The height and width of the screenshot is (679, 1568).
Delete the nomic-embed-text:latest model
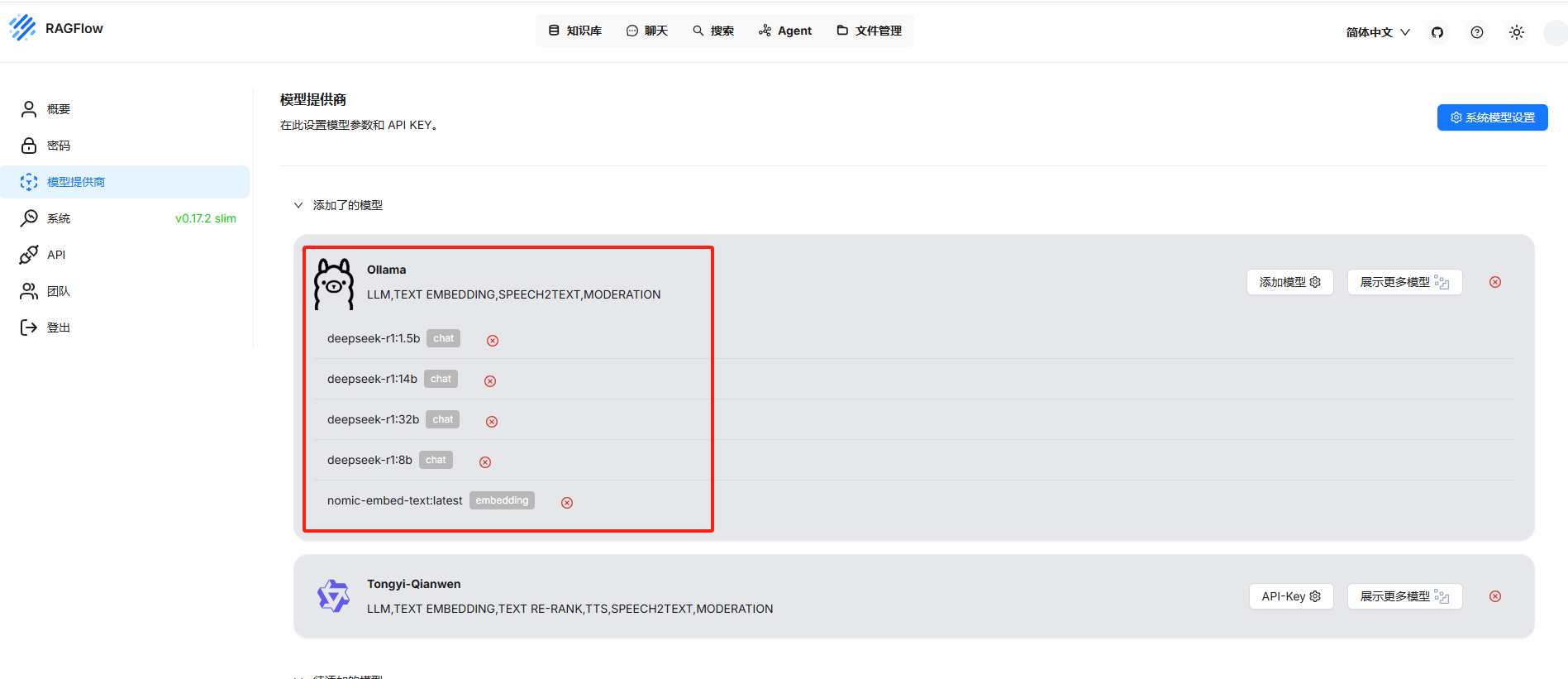pos(567,503)
